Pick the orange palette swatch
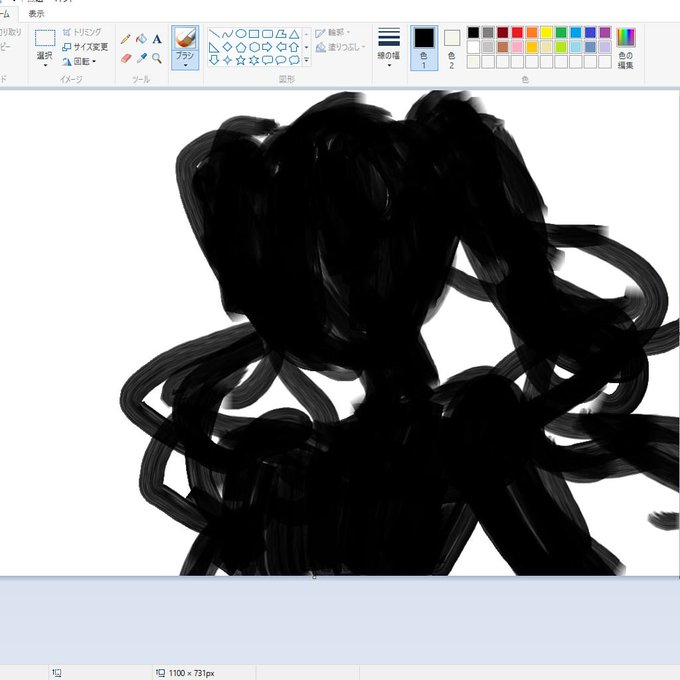This screenshot has width=680, height=680. pyautogui.click(x=532, y=33)
